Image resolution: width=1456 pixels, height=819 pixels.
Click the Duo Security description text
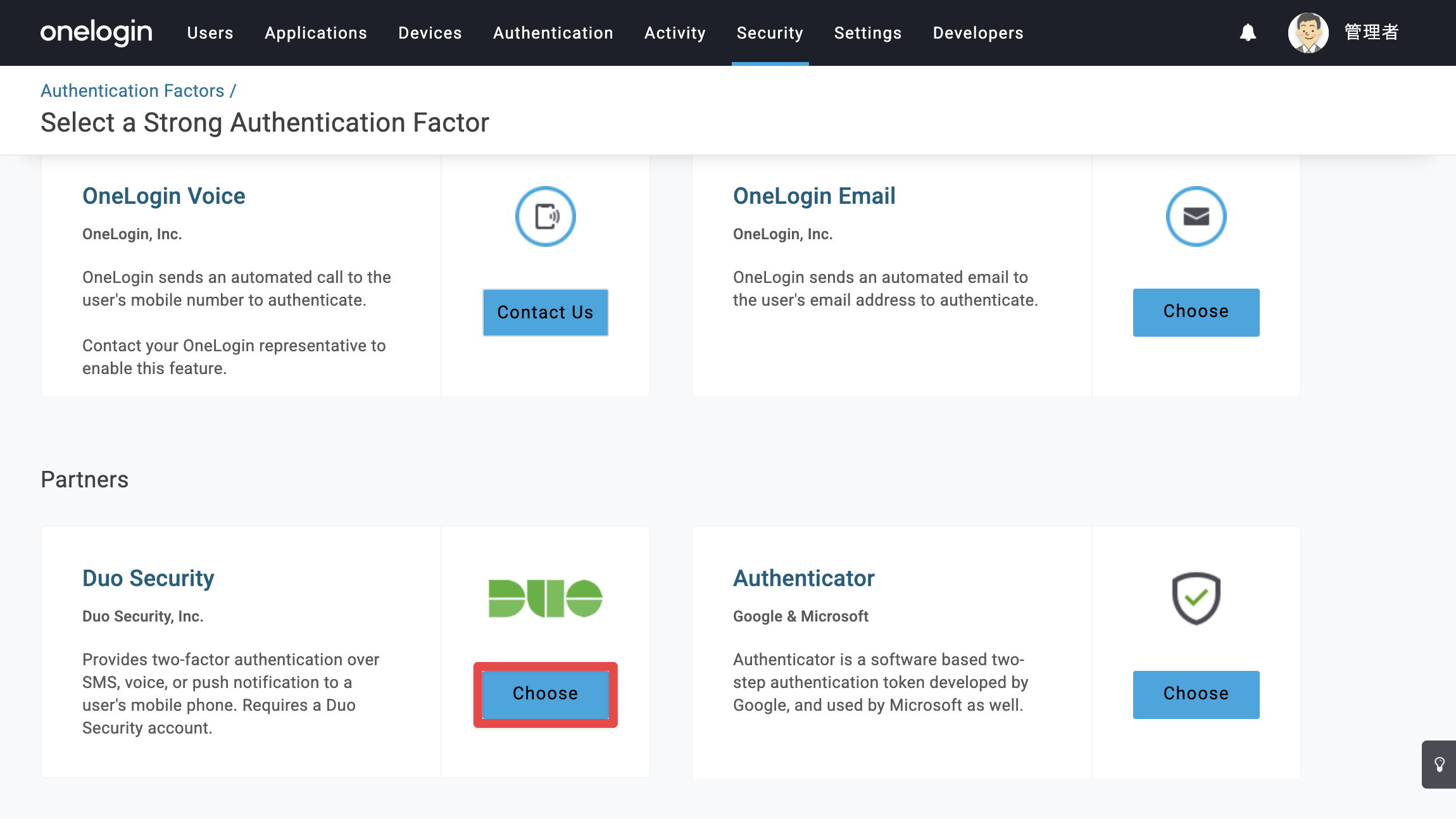[x=231, y=694]
